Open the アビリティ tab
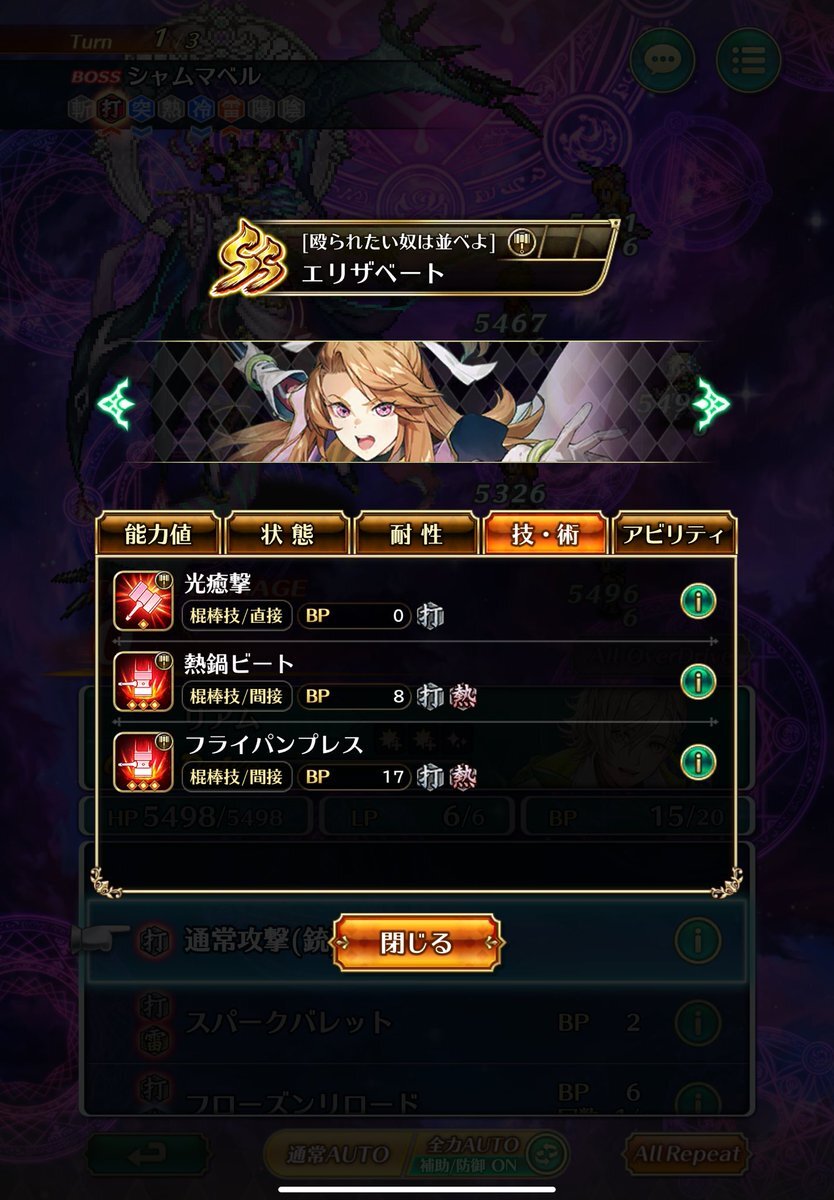The height and width of the screenshot is (1200, 834). [674, 534]
